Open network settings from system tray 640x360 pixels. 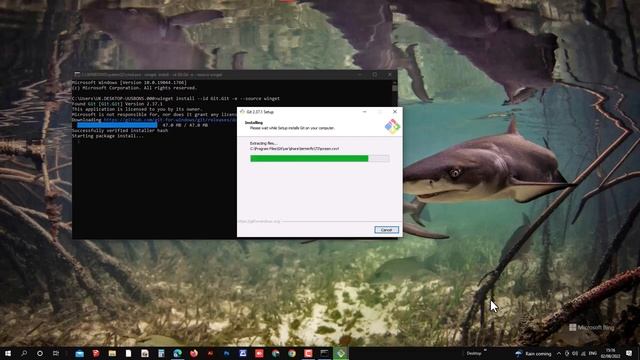pyautogui.click(x=583, y=353)
